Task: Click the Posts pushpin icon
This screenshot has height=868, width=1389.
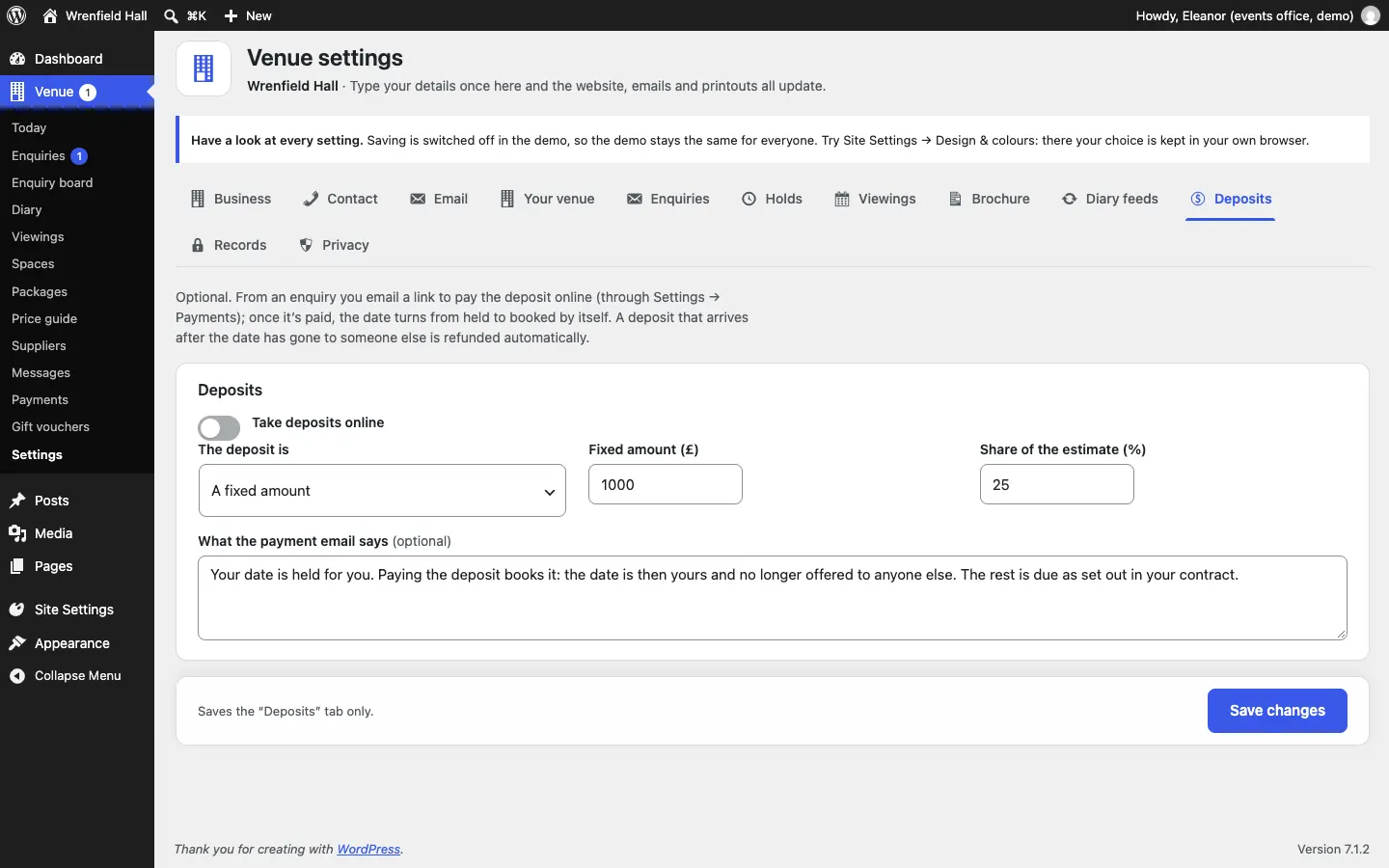Action: click(17, 501)
